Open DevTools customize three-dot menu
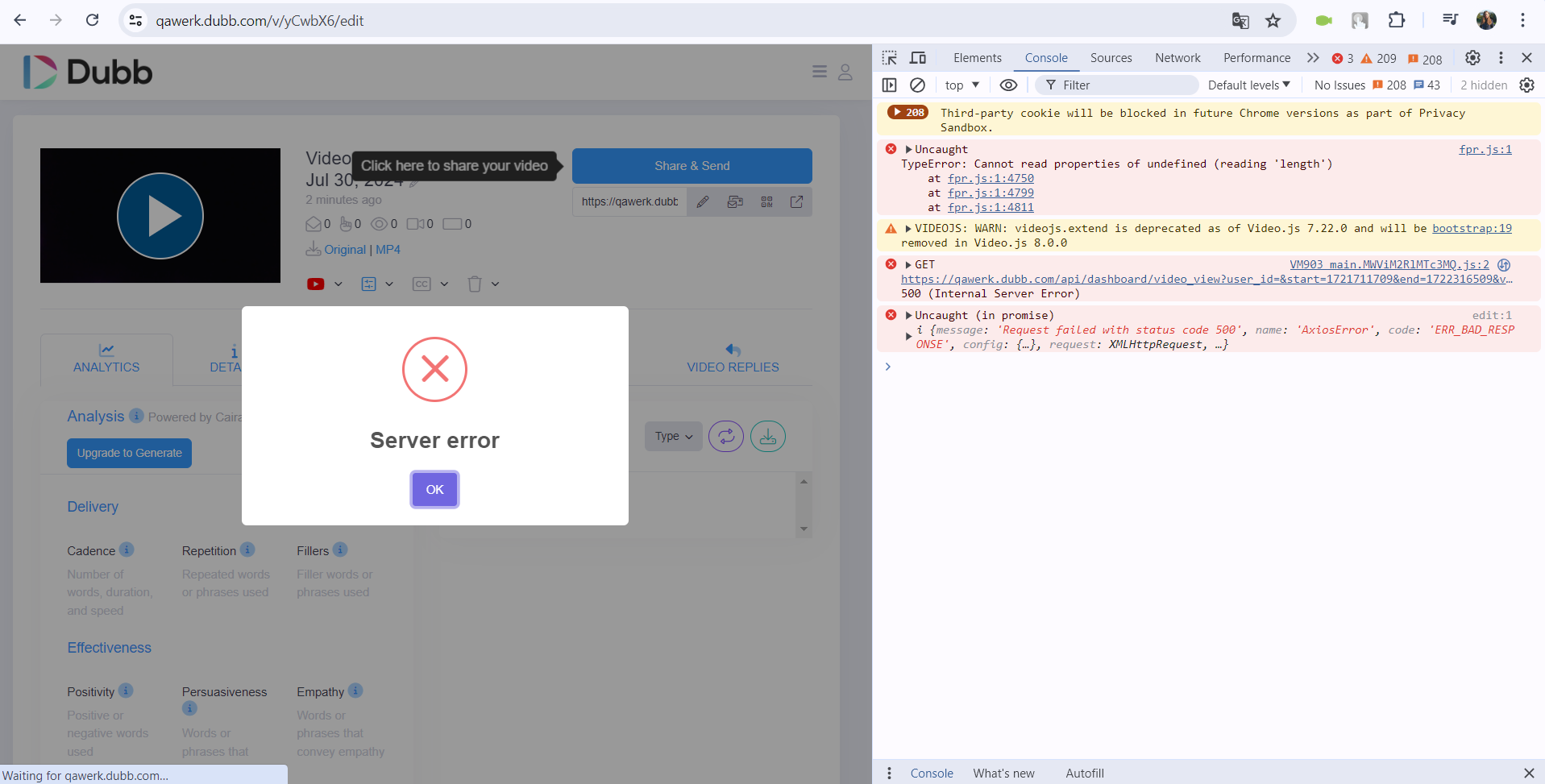The height and width of the screenshot is (784, 1545). (1501, 58)
